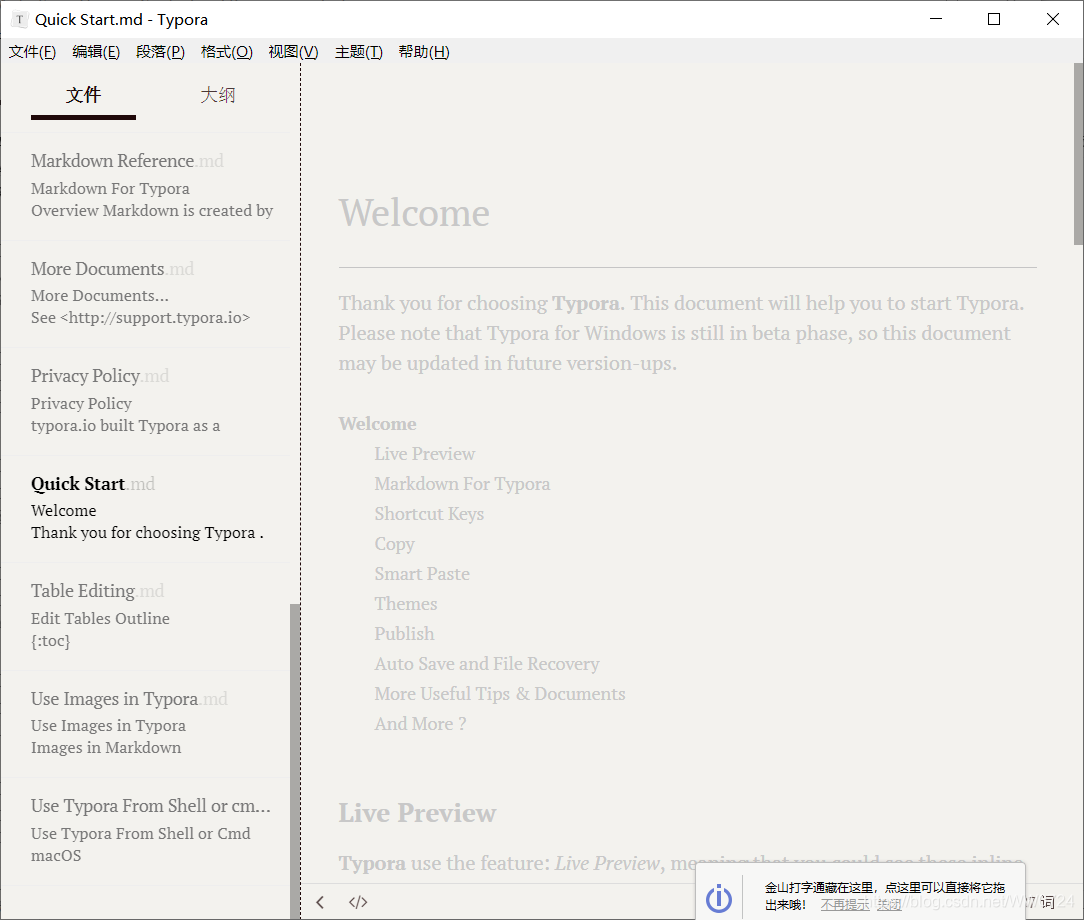Switch to the 大纲 outline tab
Image resolution: width=1084 pixels, height=920 pixels.
[x=218, y=95]
